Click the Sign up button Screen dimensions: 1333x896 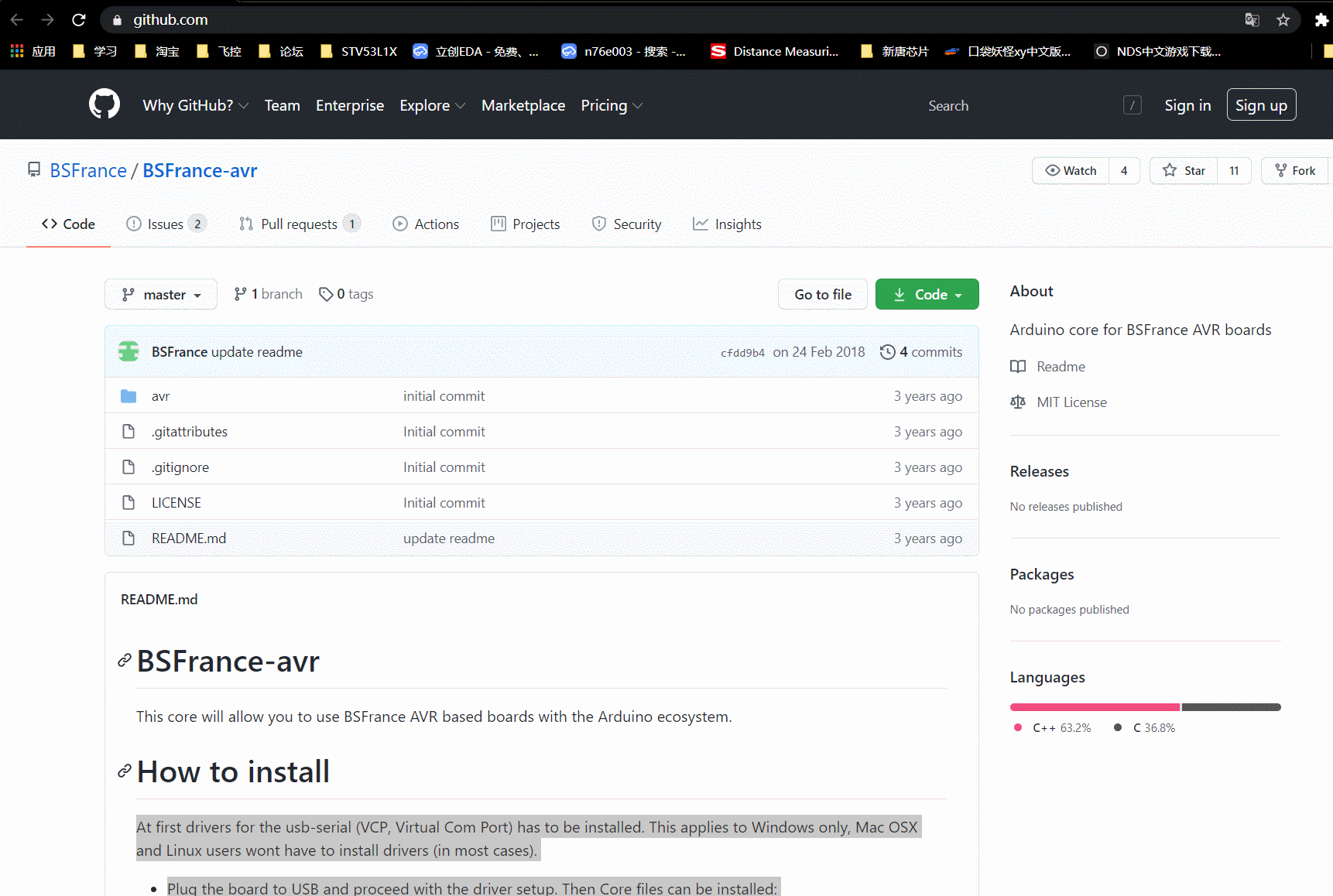[x=1261, y=105]
